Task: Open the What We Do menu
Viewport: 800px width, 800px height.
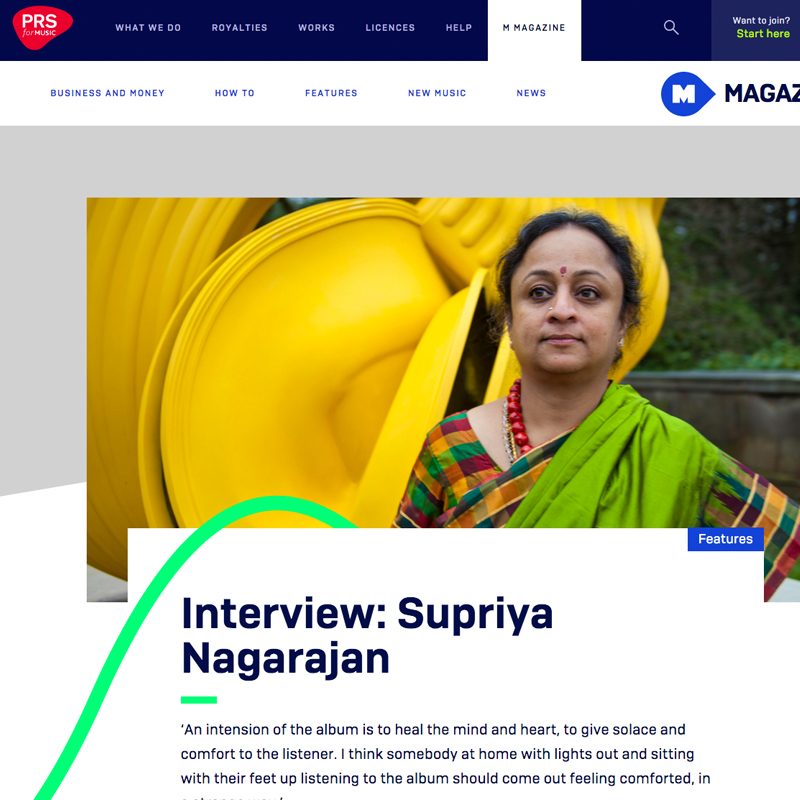Action: [148, 28]
